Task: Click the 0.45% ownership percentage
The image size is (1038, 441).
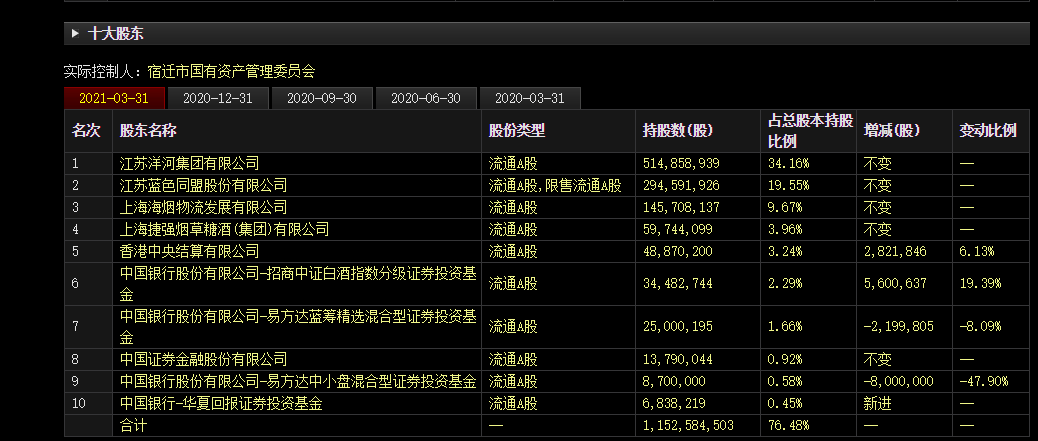Action: point(784,403)
